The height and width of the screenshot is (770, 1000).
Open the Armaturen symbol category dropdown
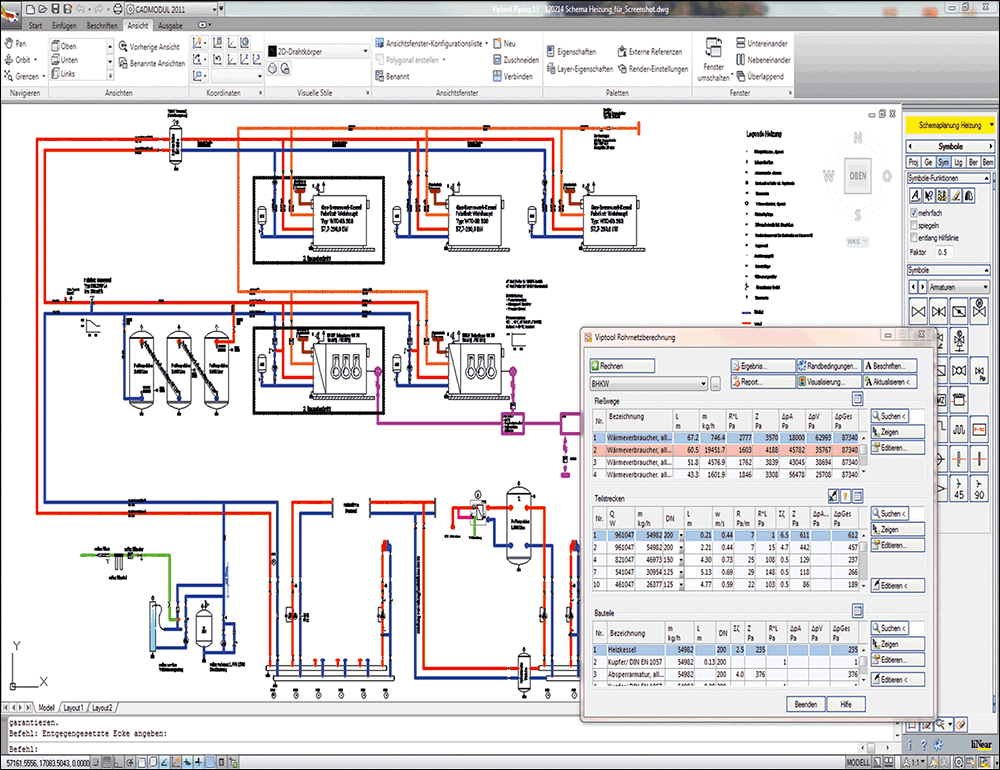[955, 286]
